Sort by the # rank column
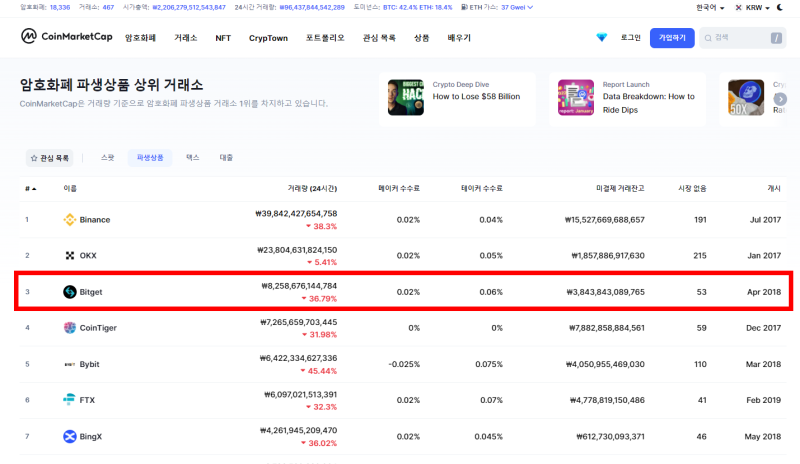Viewport: 800px width, 464px height. 31,188
